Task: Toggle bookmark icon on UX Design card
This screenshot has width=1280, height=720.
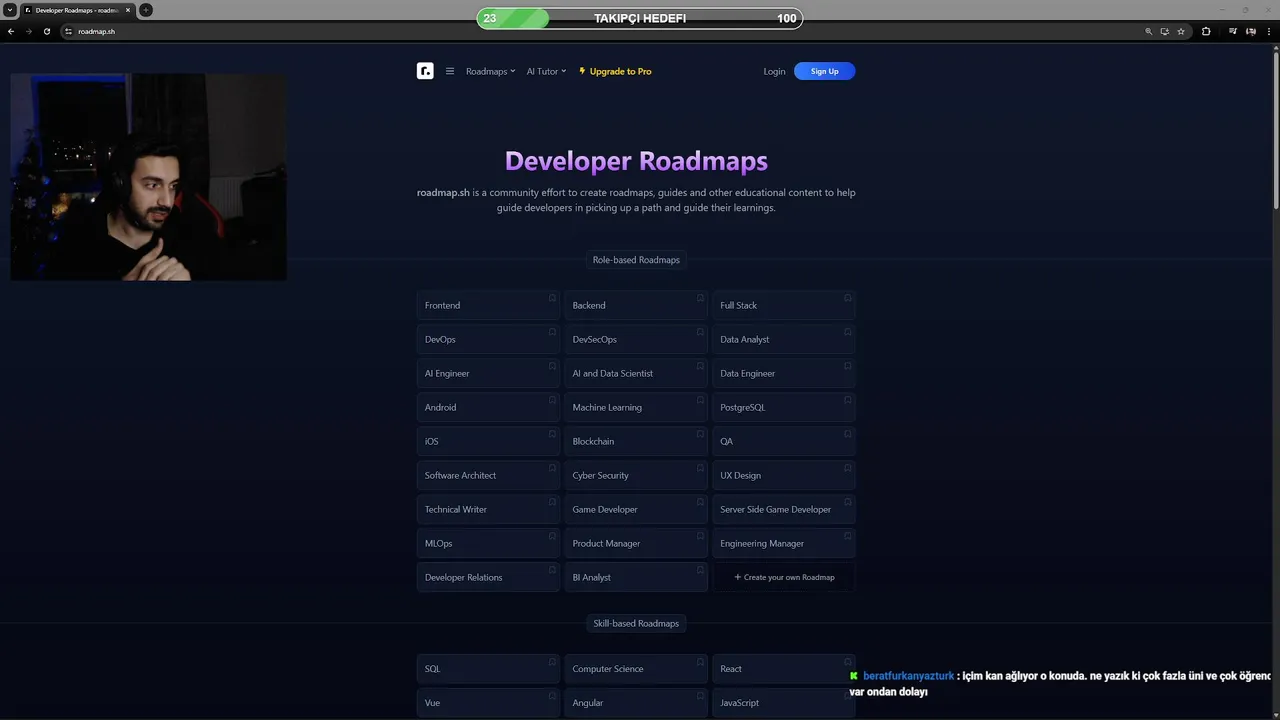Action: click(x=848, y=468)
